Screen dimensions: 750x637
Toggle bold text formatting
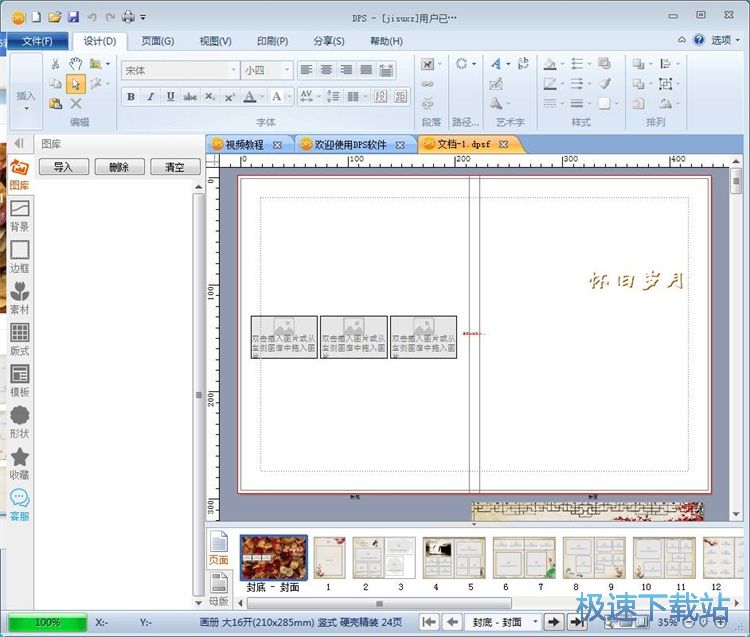(x=131, y=97)
